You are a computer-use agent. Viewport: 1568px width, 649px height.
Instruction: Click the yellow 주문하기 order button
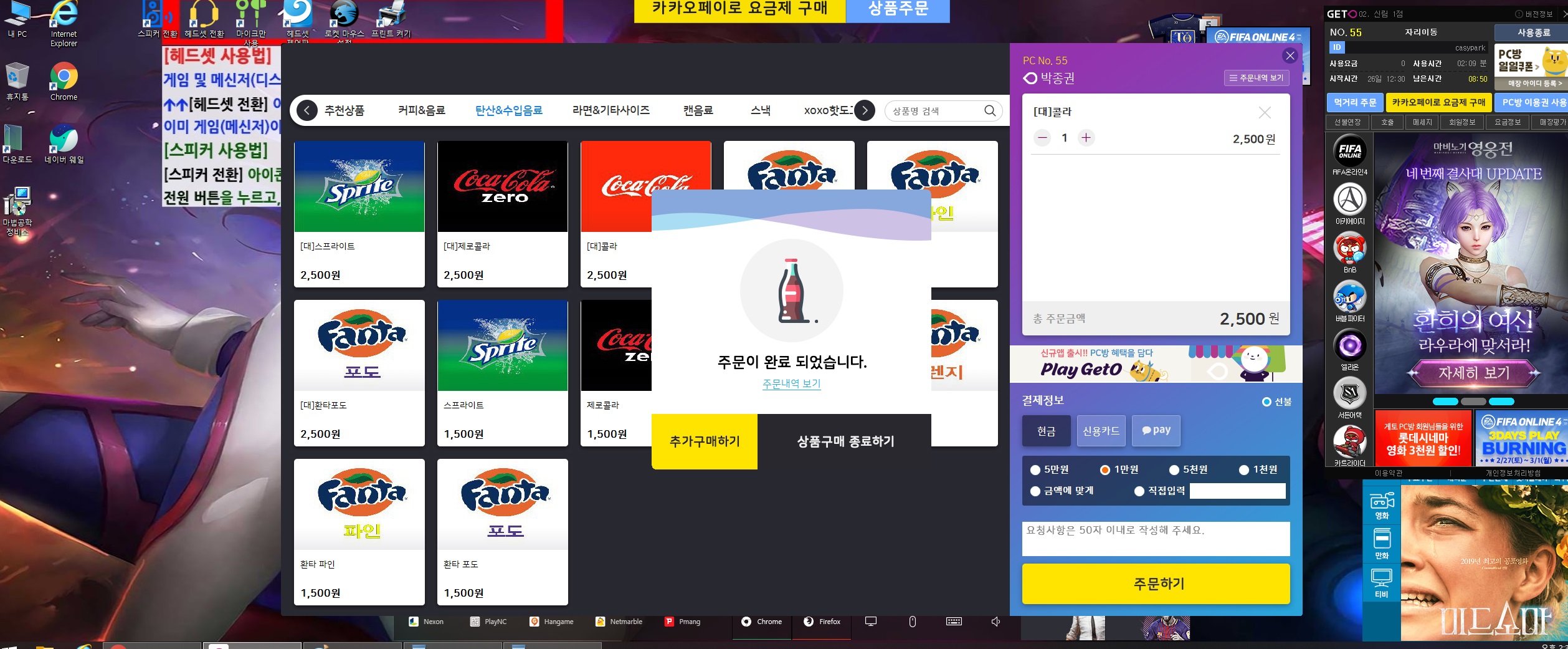click(1156, 584)
